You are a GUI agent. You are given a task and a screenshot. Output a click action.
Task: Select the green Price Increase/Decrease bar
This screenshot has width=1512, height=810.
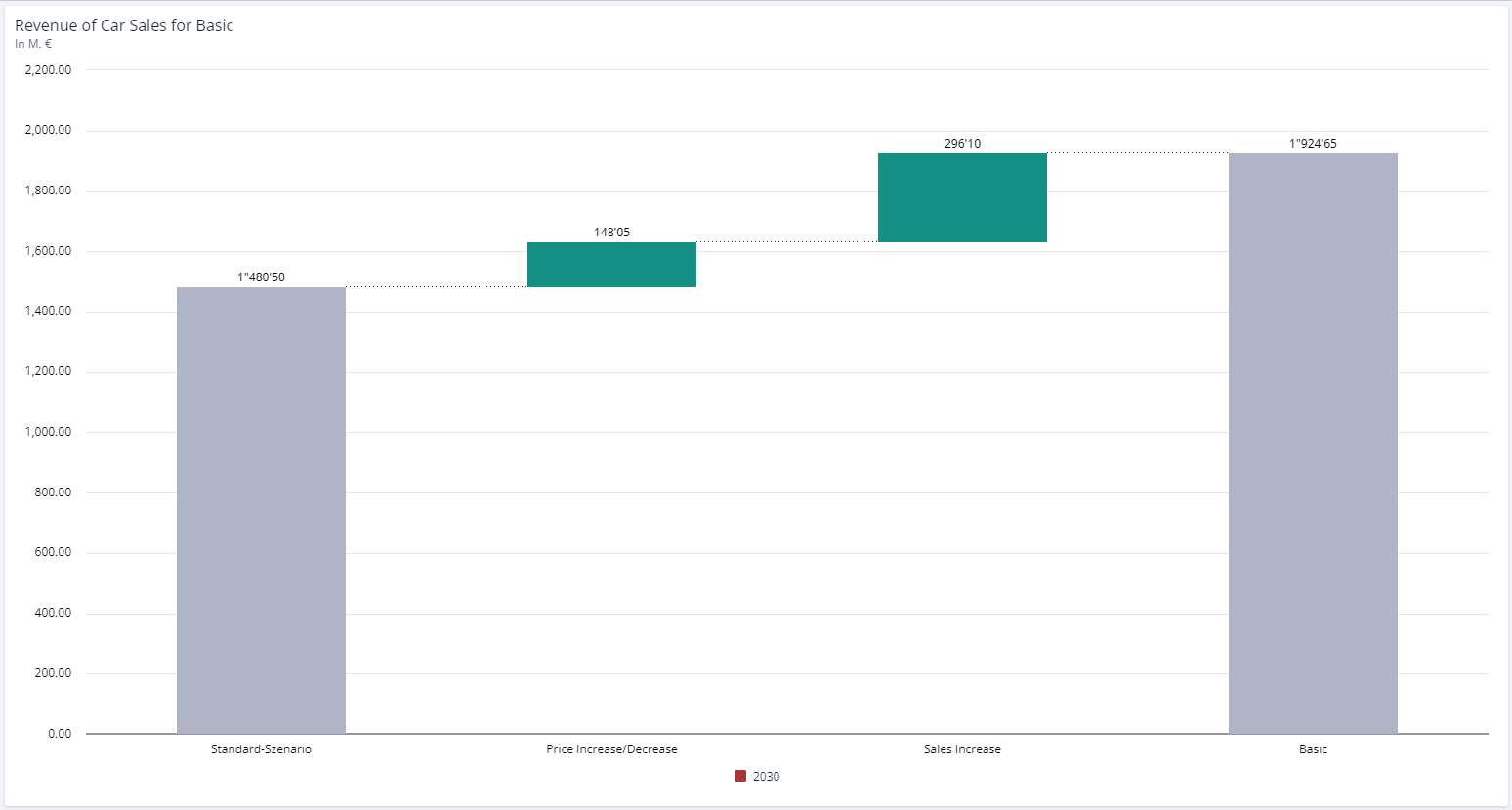611,265
